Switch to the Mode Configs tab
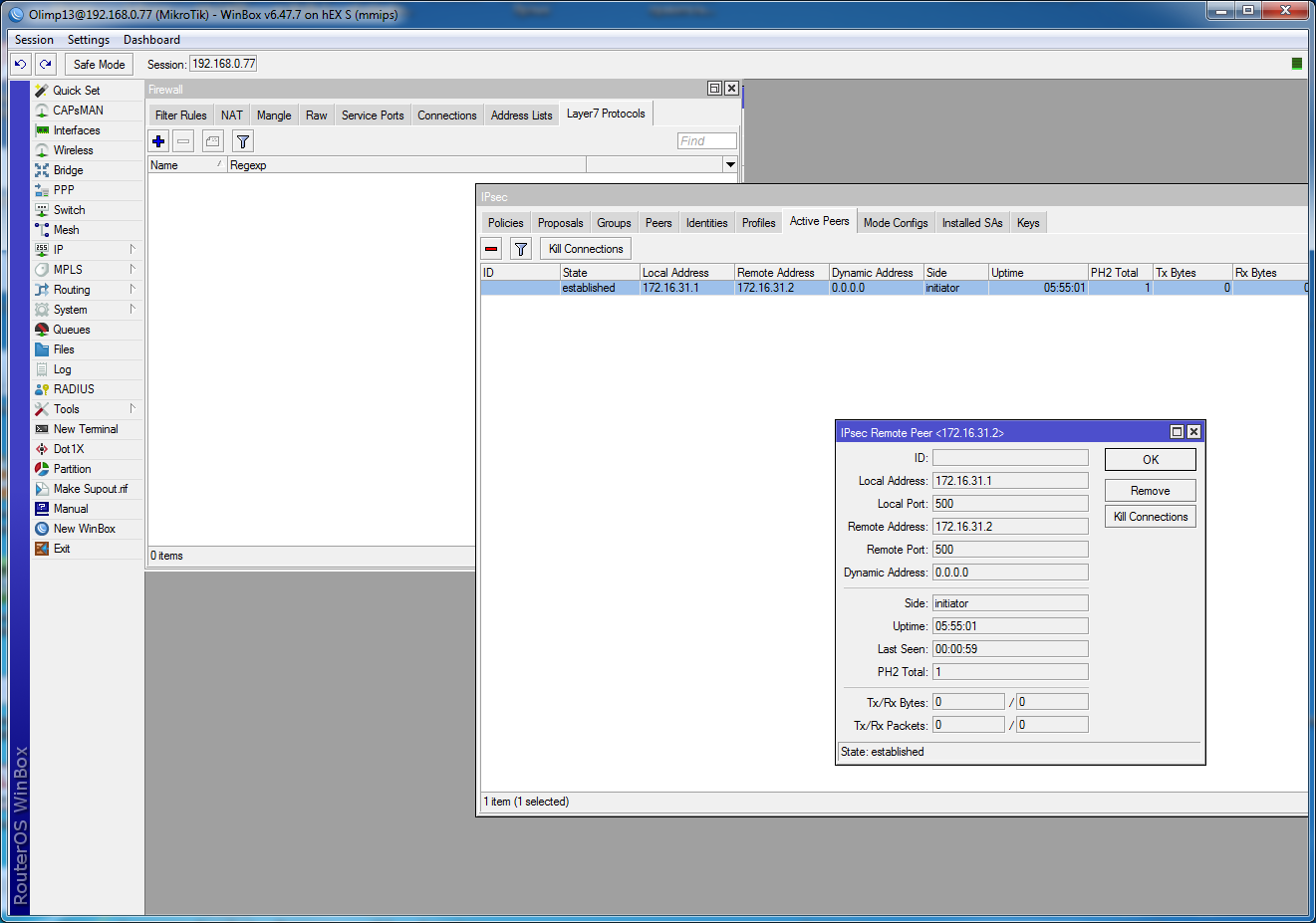 896,223
